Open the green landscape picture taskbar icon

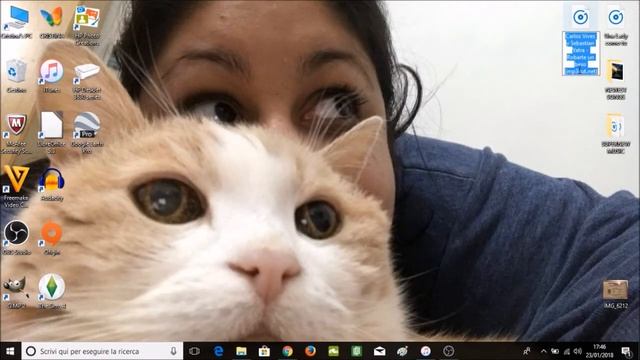(x=333, y=351)
